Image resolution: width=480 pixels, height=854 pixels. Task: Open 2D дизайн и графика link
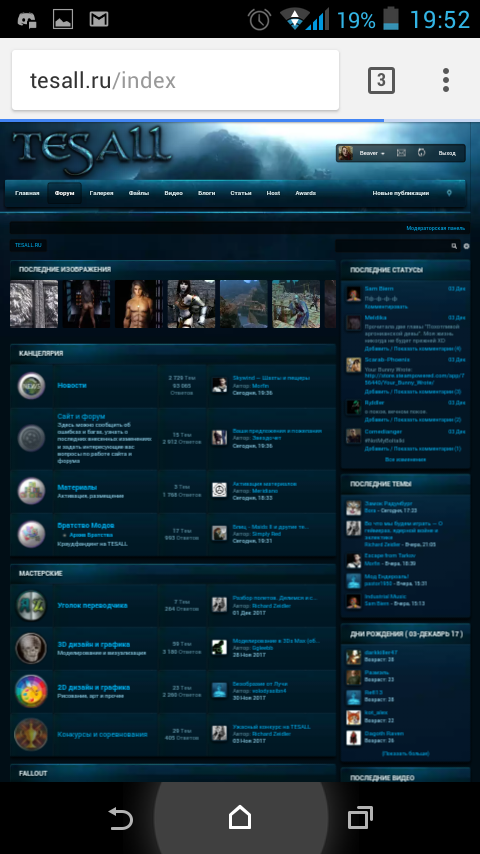click(x=94, y=687)
